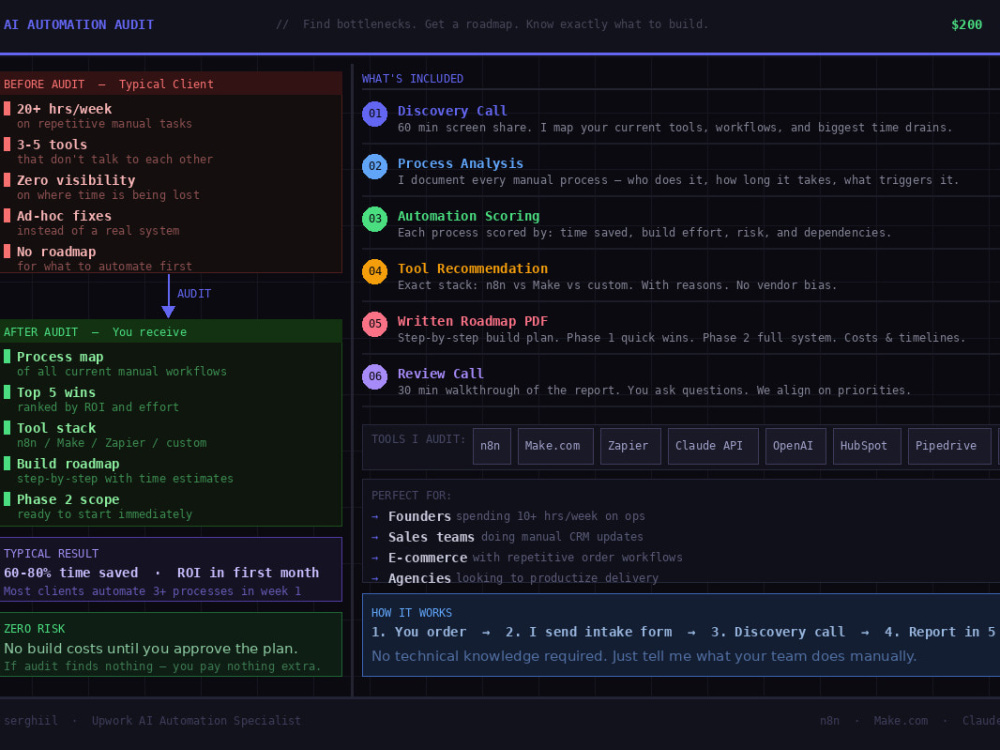Click the PERFECT FOR label
Image resolution: width=1000 pixels, height=750 pixels.
pyautogui.click(x=411, y=496)
